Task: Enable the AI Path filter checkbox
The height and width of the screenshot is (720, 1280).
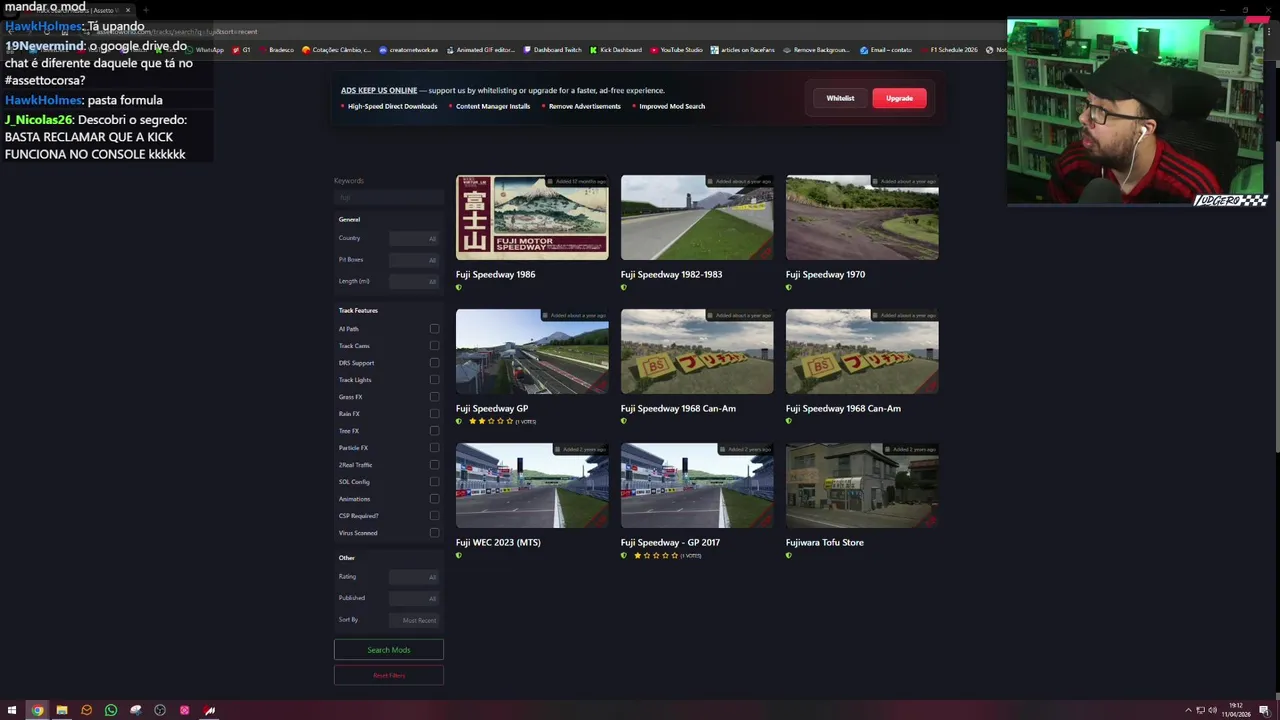Action: click(434, 329)
